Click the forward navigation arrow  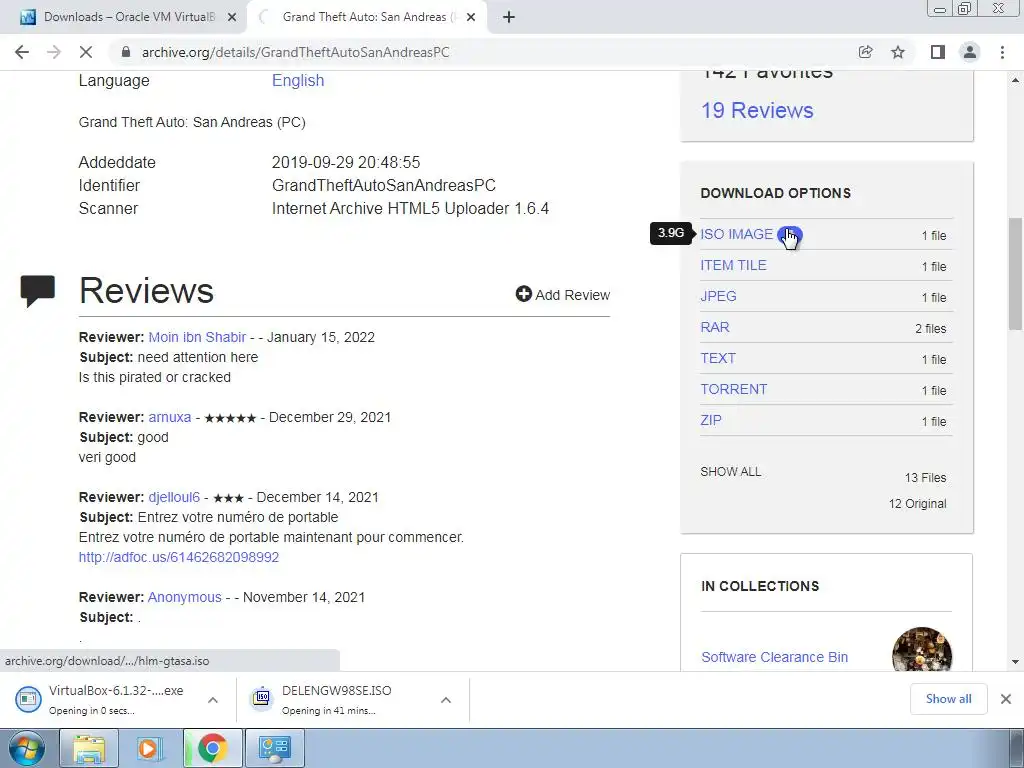[54, 52]
